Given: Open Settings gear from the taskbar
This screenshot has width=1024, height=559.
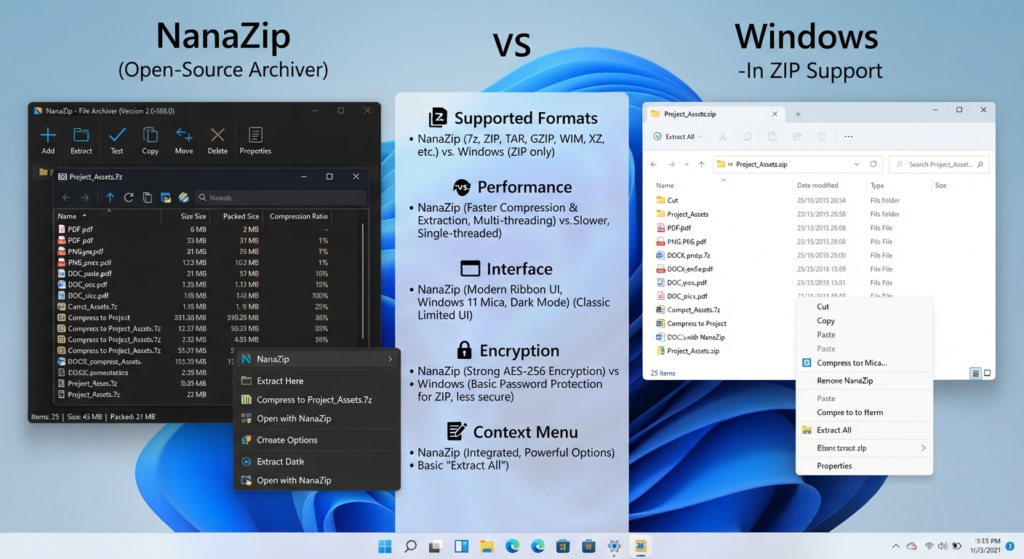Looking at the screenshot, I should (x=614, y=546).
